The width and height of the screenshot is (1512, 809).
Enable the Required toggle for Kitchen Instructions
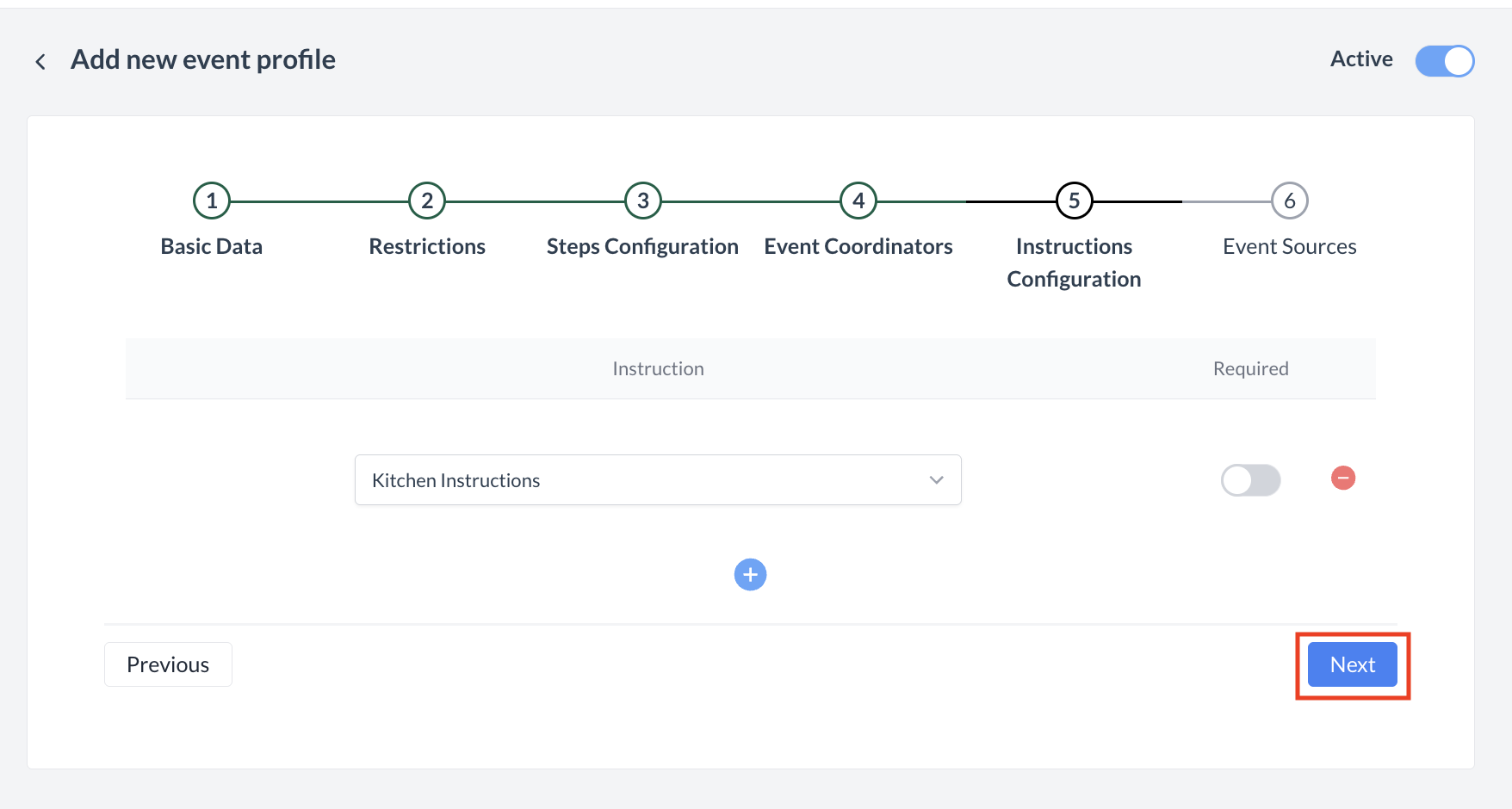(x=1250, y=480)
